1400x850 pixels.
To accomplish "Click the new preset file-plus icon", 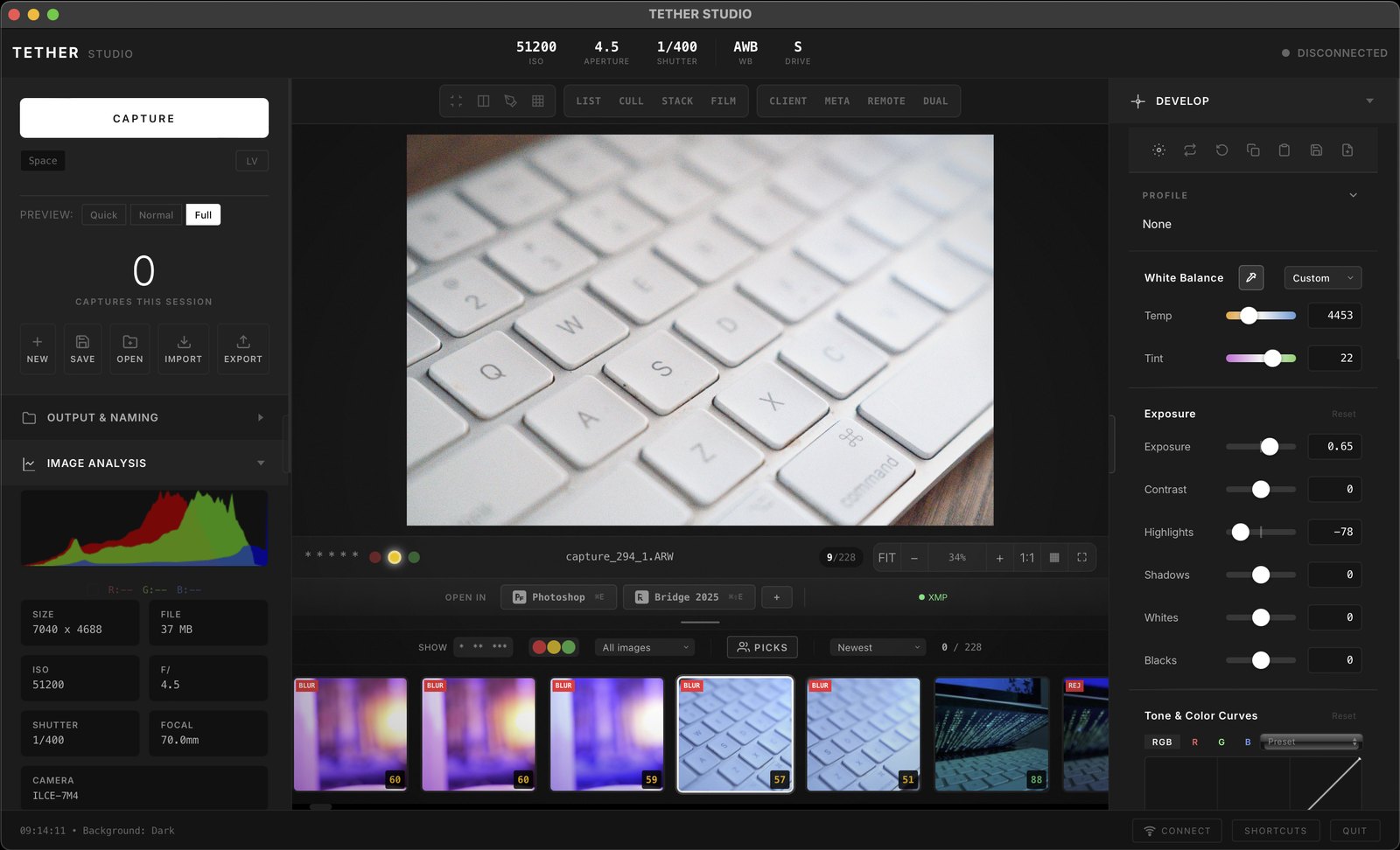I will click(x=1347, y=150).
